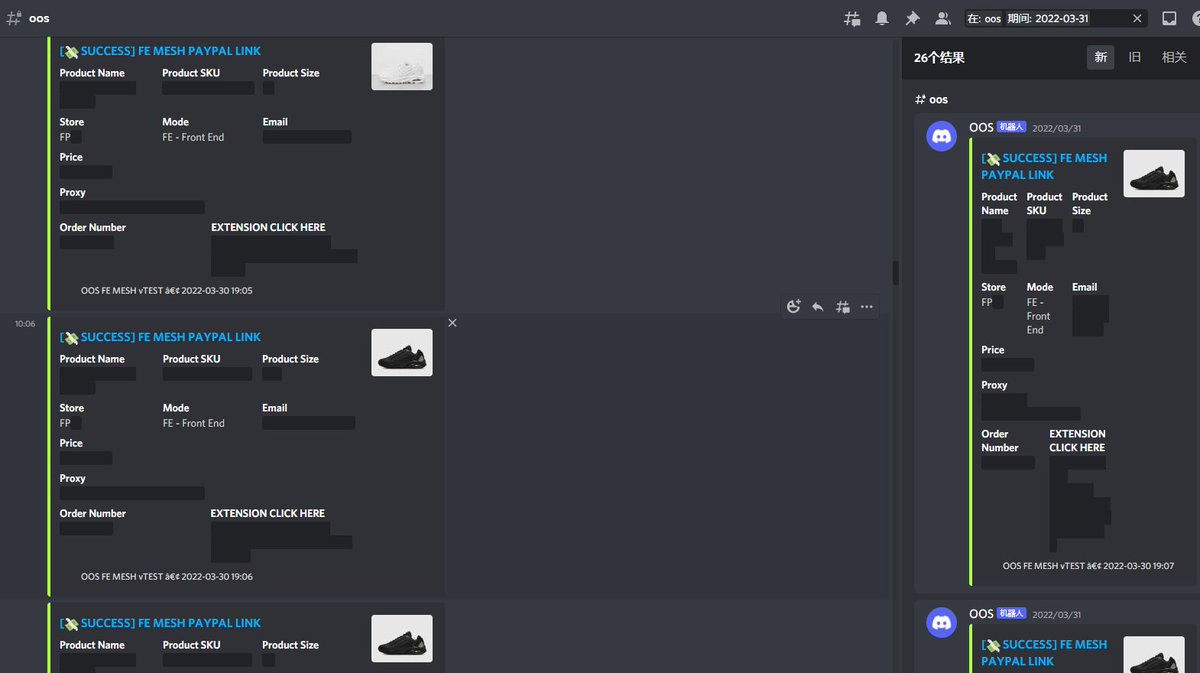Image resolution: width=1200 pixels, height=673 pixels.
Task: Open first search result's SUCCESS FE MESH link
Action: coord(1044,166)
